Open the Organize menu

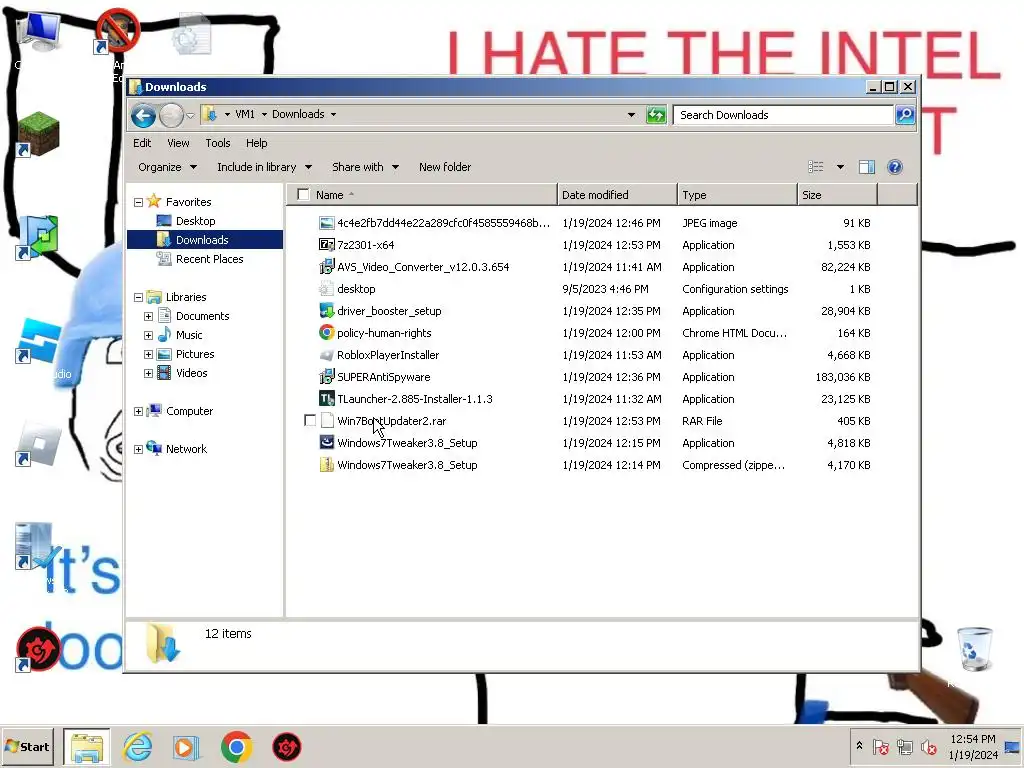click(167, 167)
